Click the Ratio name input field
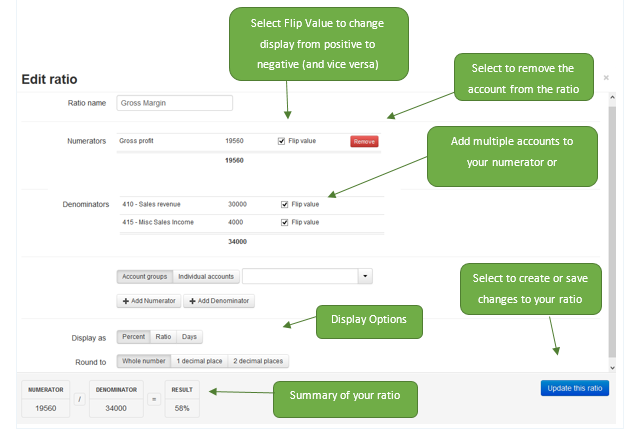628x435 pixels. (175, 102)
